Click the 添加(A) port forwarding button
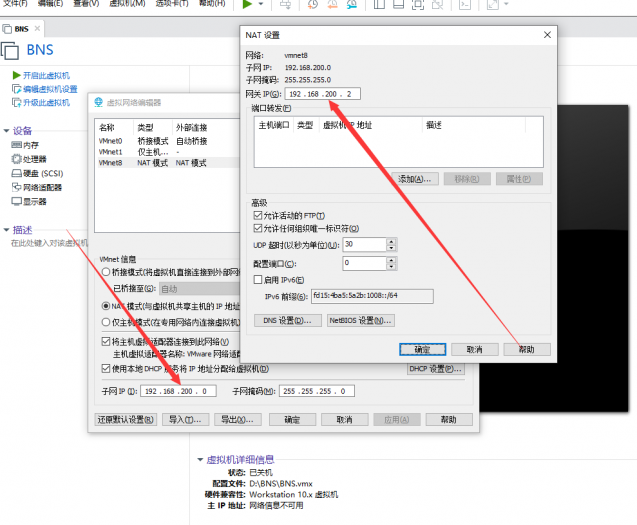The height and width of the screenshot is (525, 637). 415,179
